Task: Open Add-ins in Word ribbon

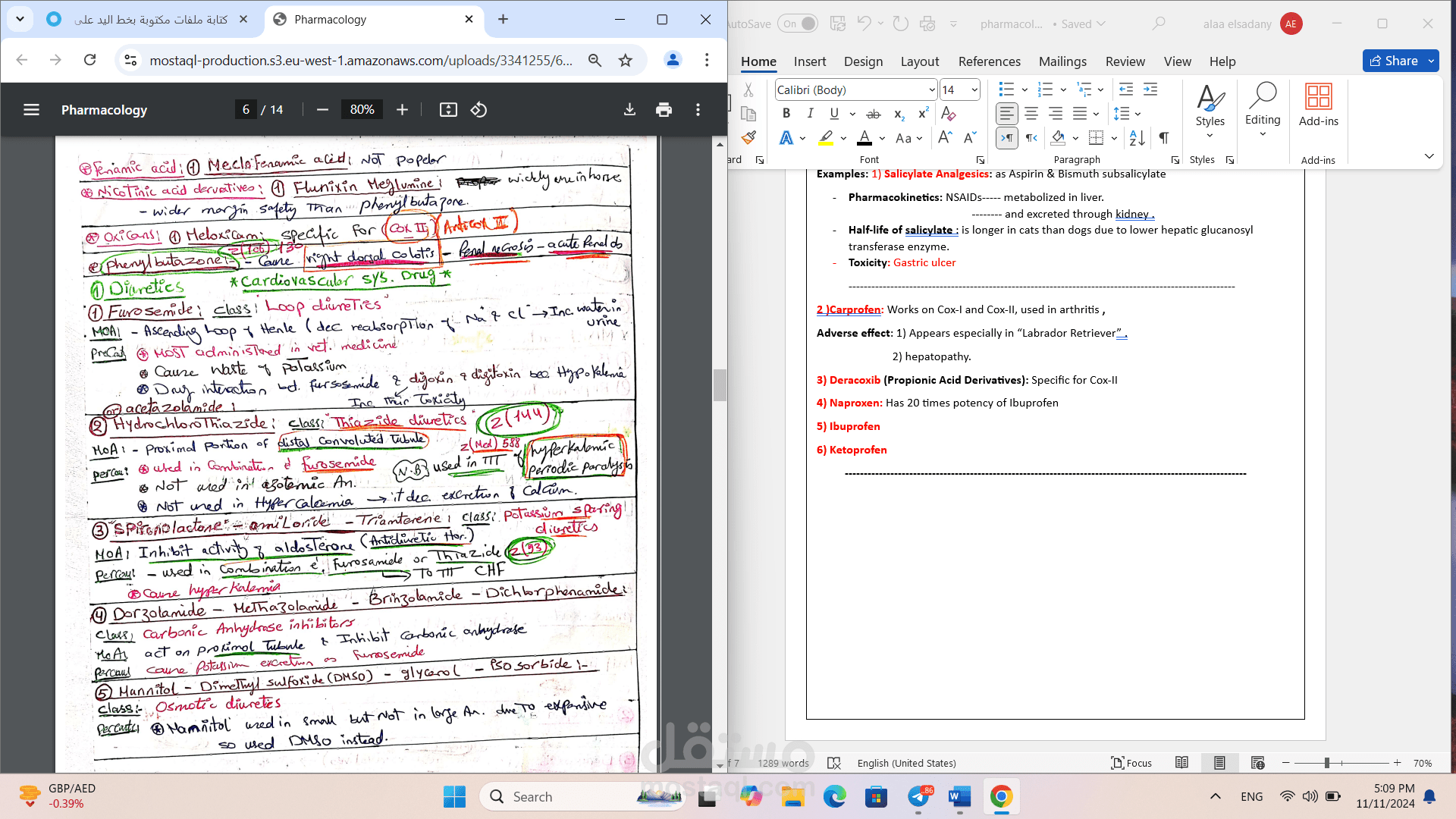Action: pos(1318,105)
